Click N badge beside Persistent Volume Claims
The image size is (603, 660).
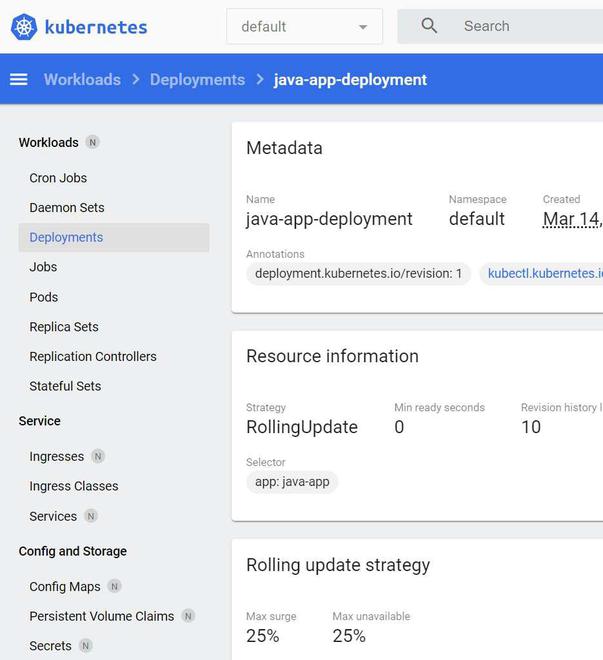click(188, 617)
